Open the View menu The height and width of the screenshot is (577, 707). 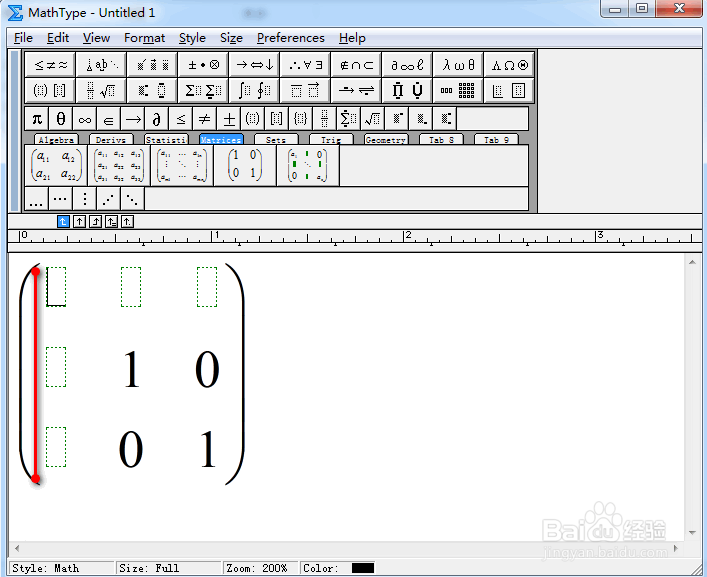pos(96,38)
